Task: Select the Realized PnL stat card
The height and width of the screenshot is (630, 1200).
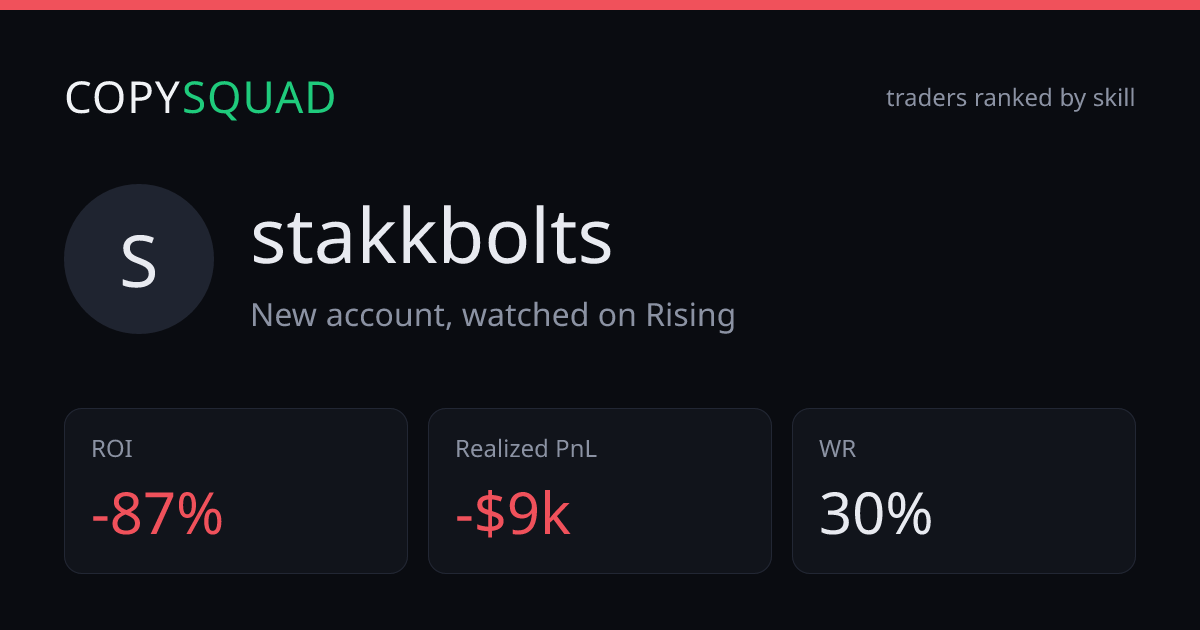Action: tap(600, 491)
